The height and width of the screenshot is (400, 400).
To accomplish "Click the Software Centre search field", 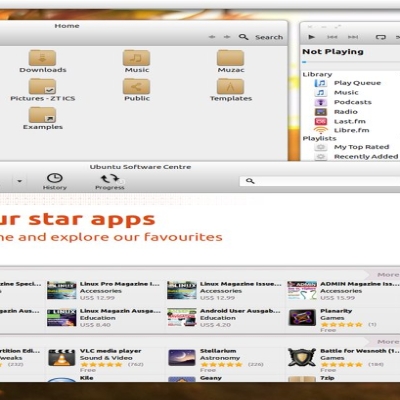I will coord(320,181).
